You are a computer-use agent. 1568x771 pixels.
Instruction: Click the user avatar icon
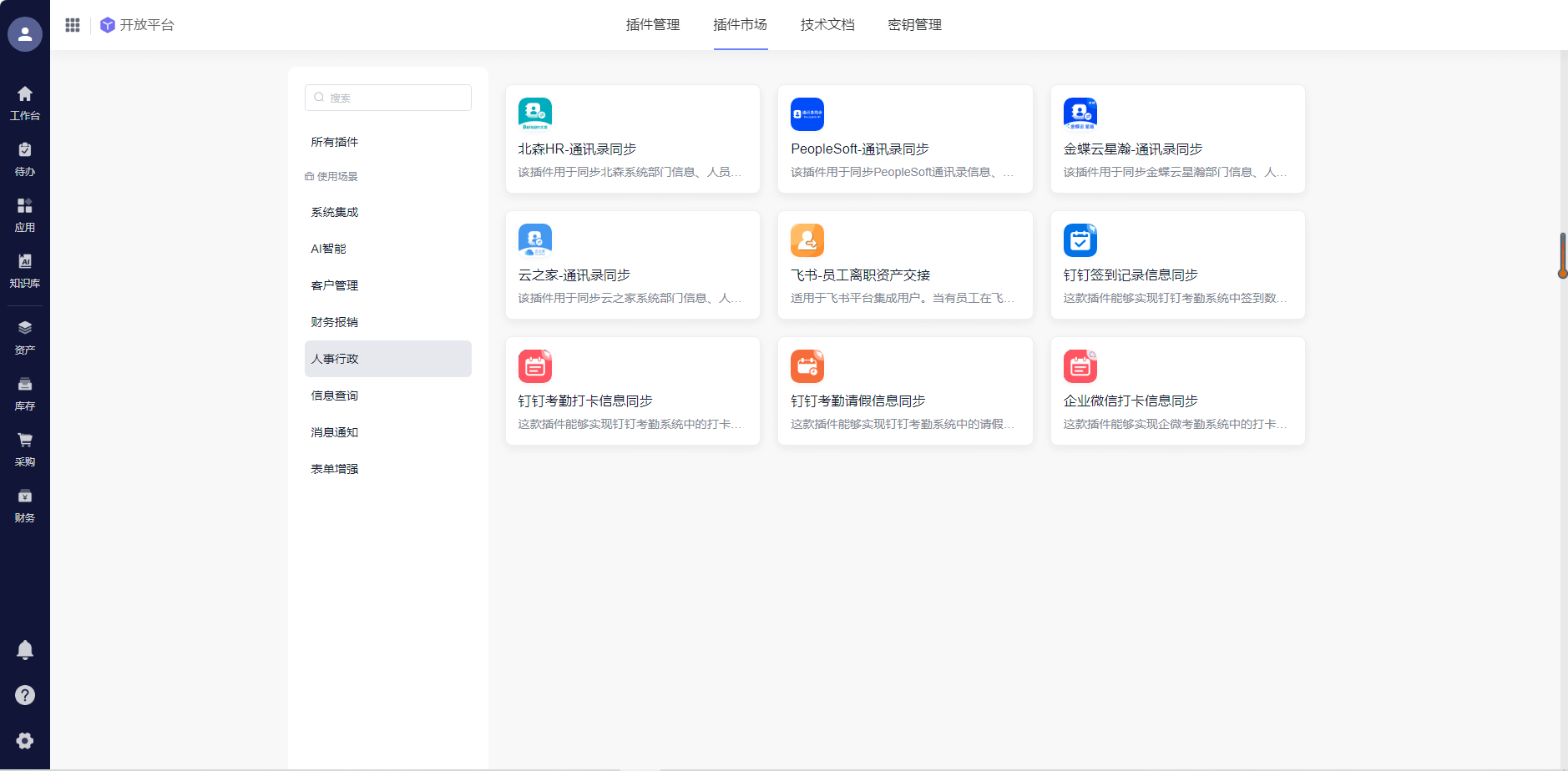(25, 34)
